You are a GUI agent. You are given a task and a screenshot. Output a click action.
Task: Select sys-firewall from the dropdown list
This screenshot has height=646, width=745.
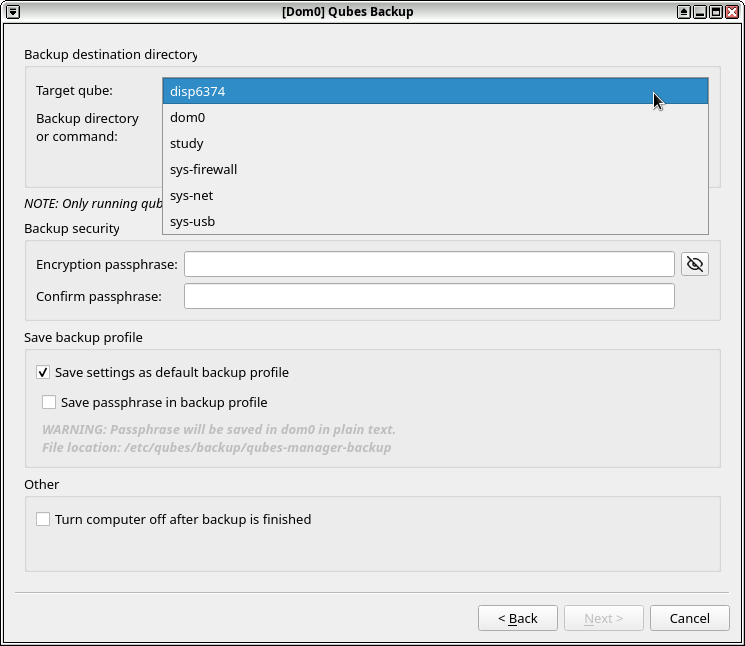435,170
